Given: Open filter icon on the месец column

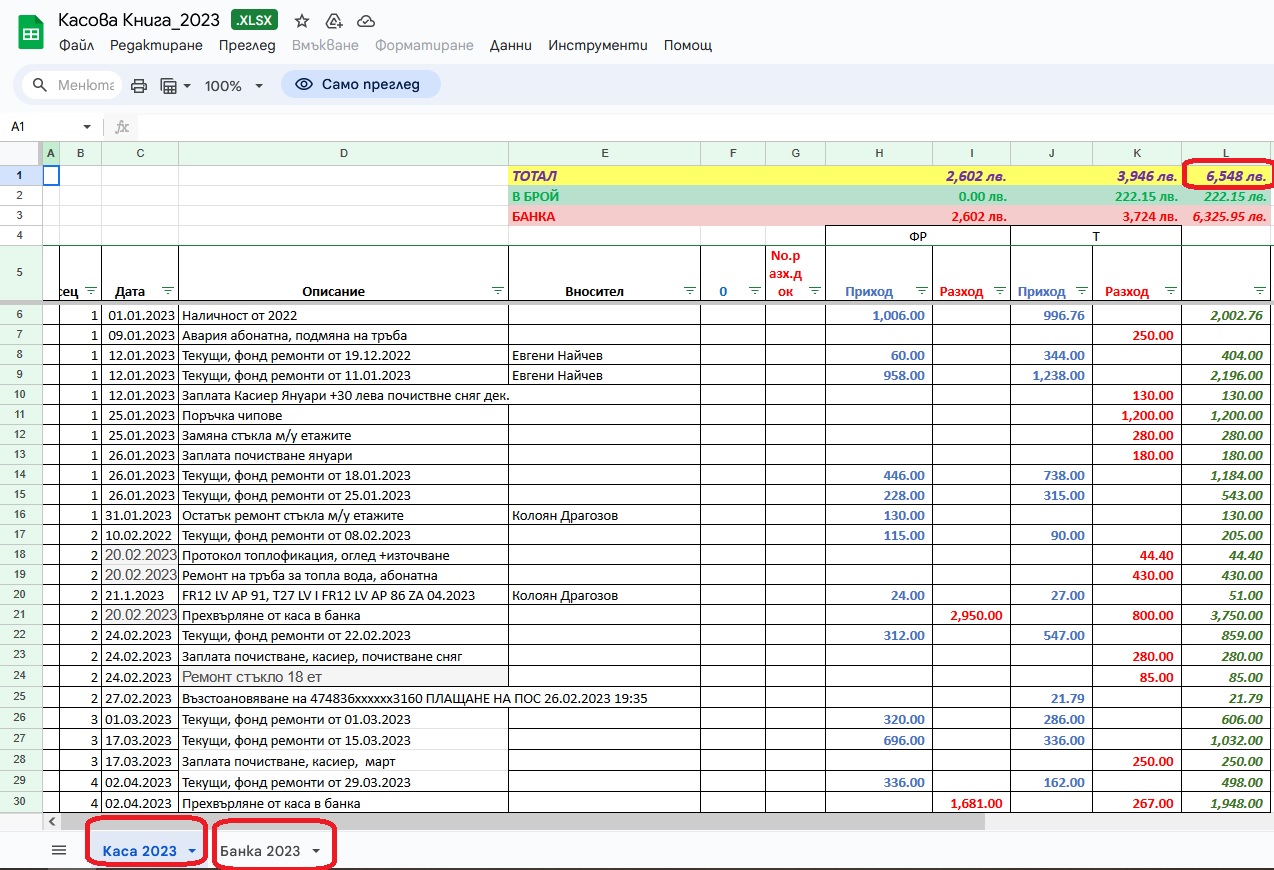Looking at the screenshot, I should tap(90, 291).
